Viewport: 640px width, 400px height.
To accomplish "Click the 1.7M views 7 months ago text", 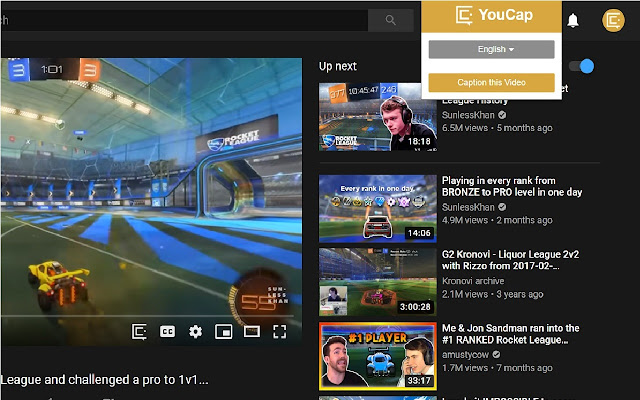I will (497, 368).
